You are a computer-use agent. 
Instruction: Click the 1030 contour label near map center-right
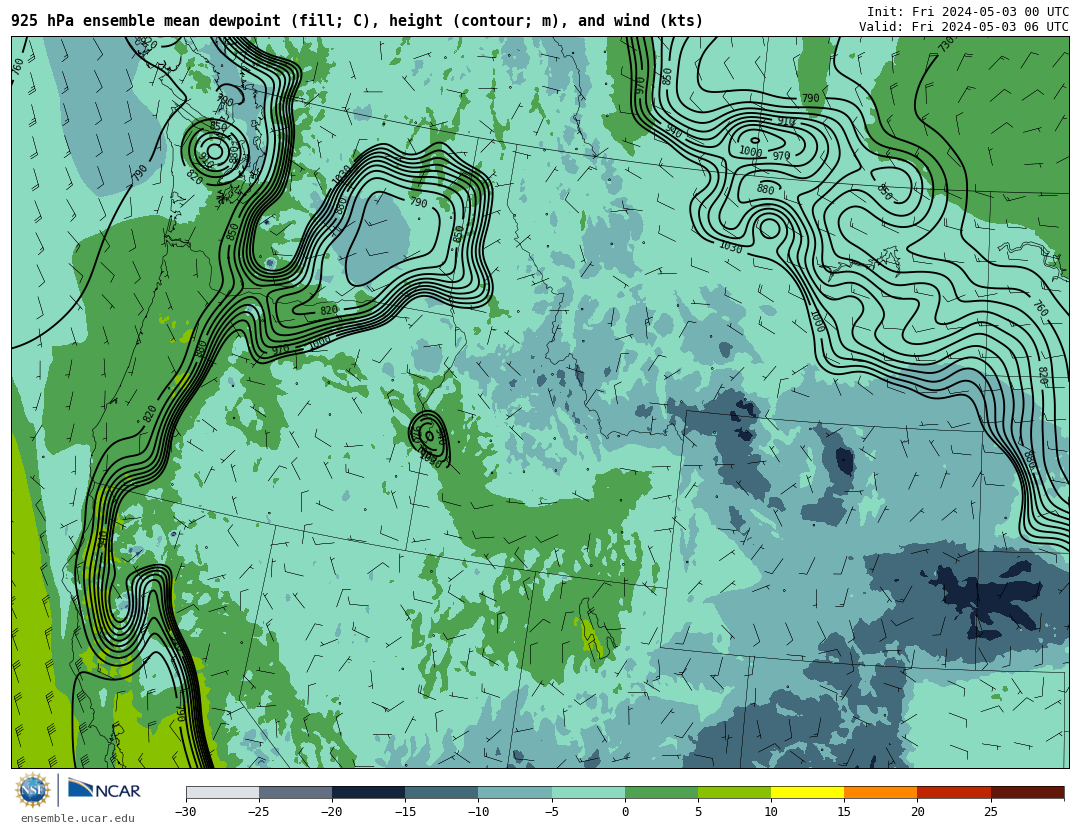[x=731, y=247]
